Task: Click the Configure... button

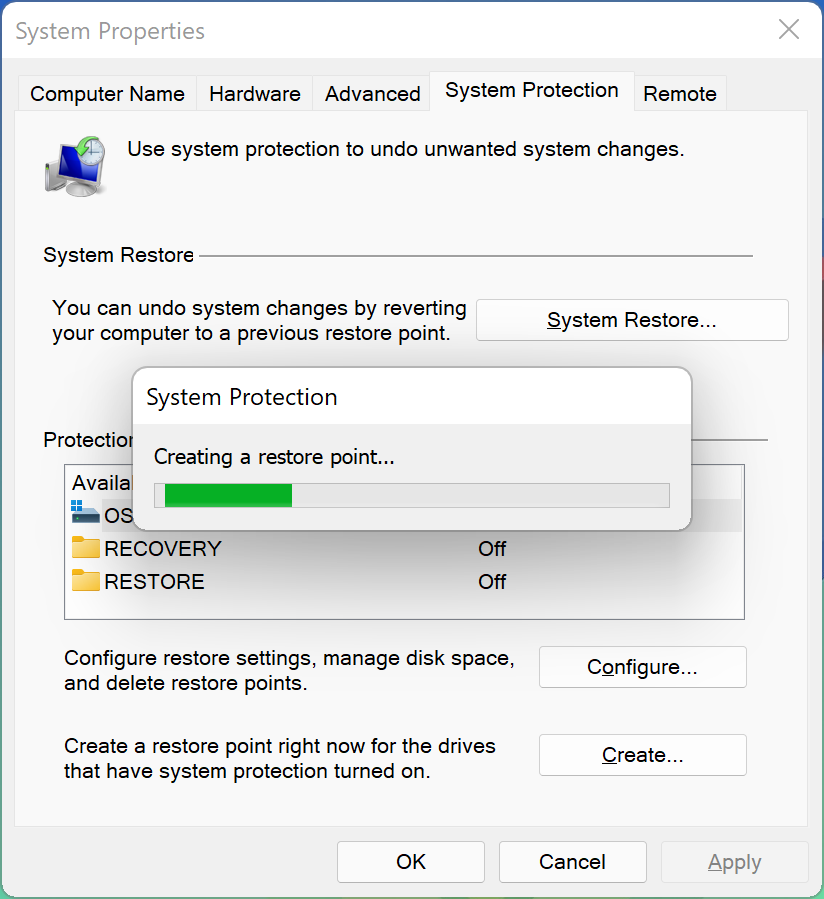Action: click(x=642, y=667)
